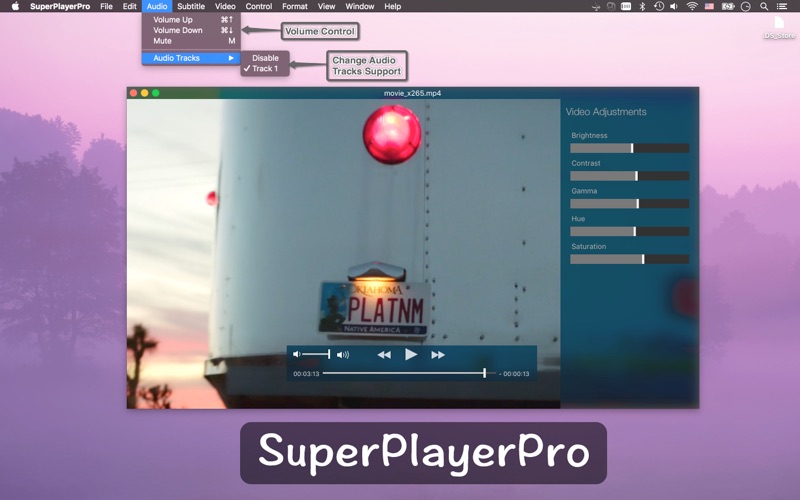800x500 pixels.
Task: Adjust the Brightness slider
Action: tap(630, 148)
